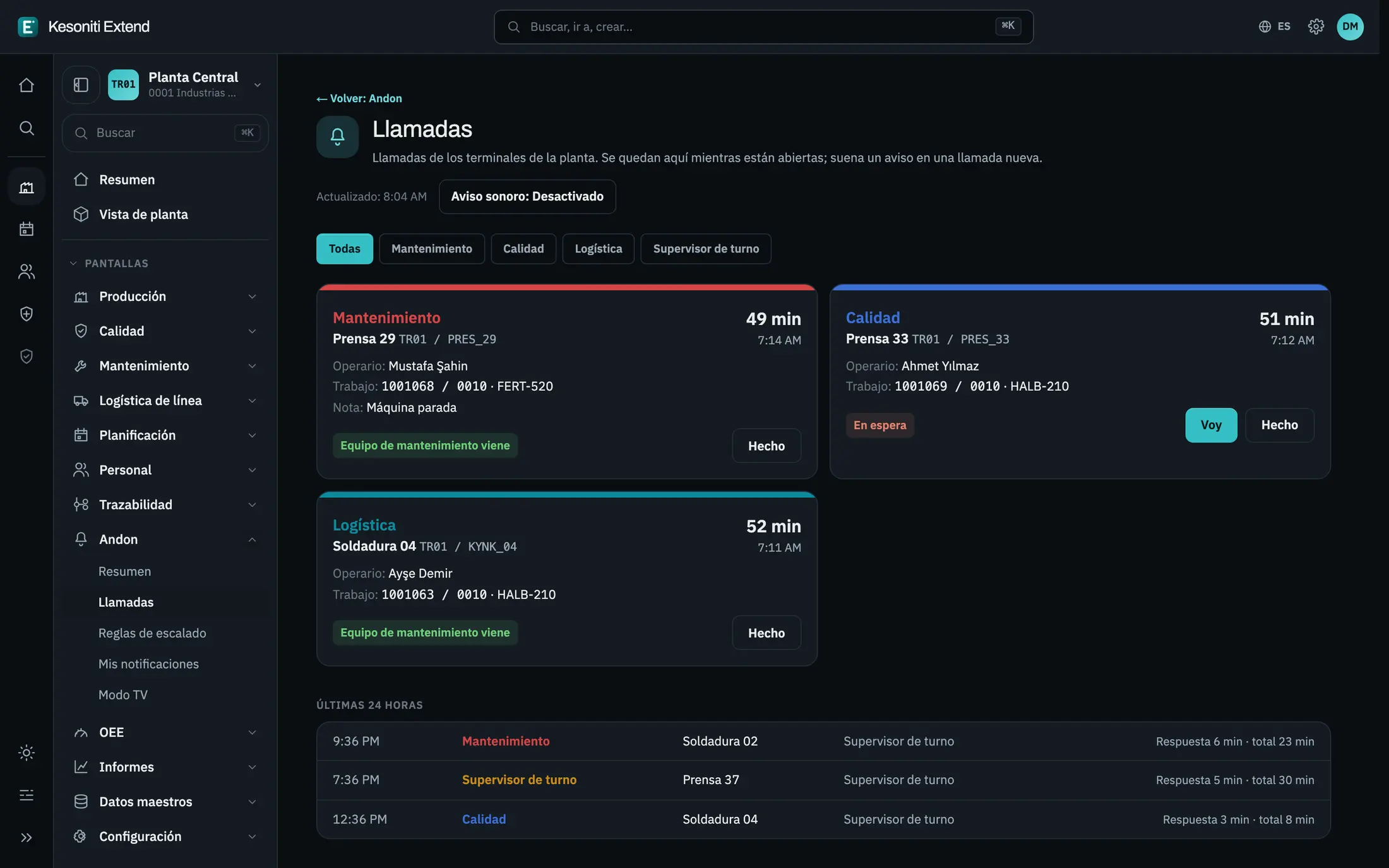The image size is (1389, 868).
Task: Click the bell icon beside Llamadas title
Action: [338, 136]
